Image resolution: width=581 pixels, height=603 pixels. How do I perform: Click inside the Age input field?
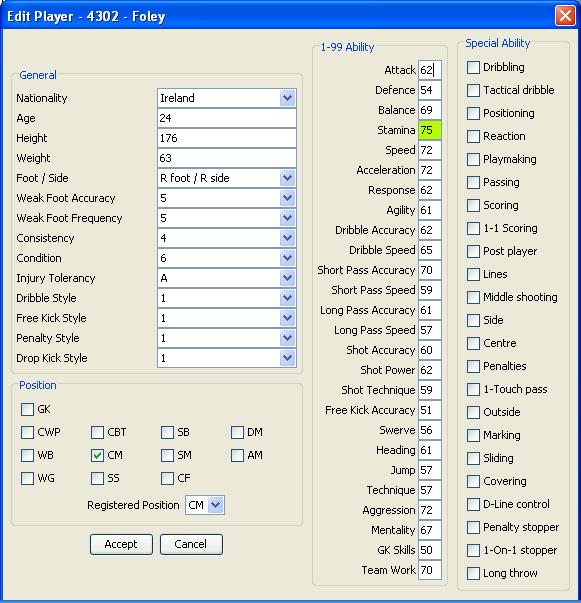pyautogui.click(x=227, y=118)
